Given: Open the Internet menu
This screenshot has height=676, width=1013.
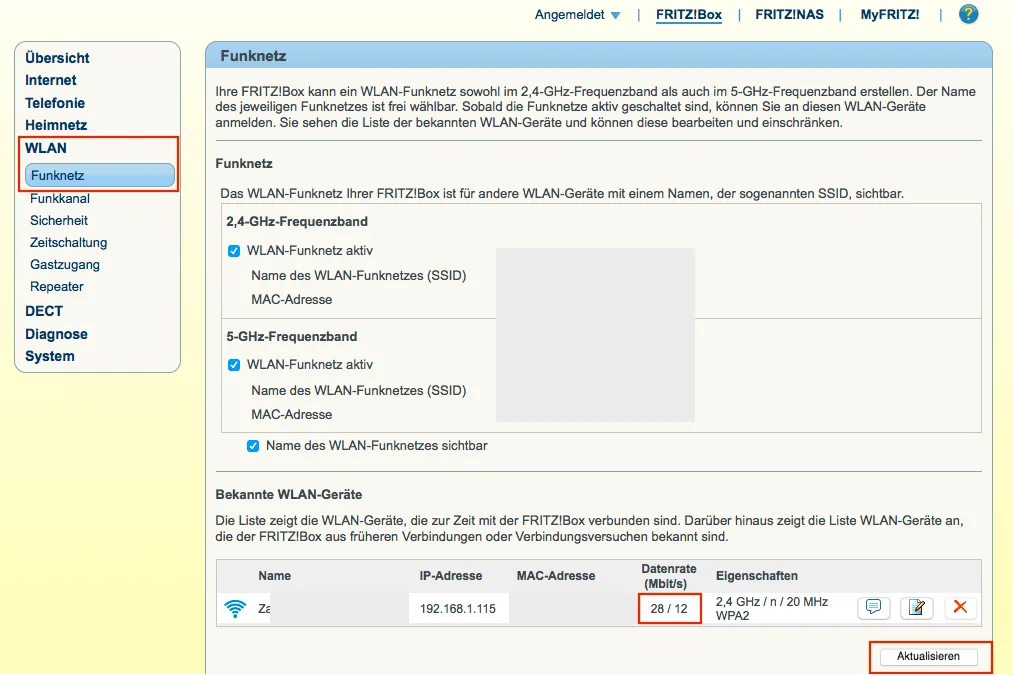Looking at the screenshot, I should pyautogui.click(x=50, y=80).
